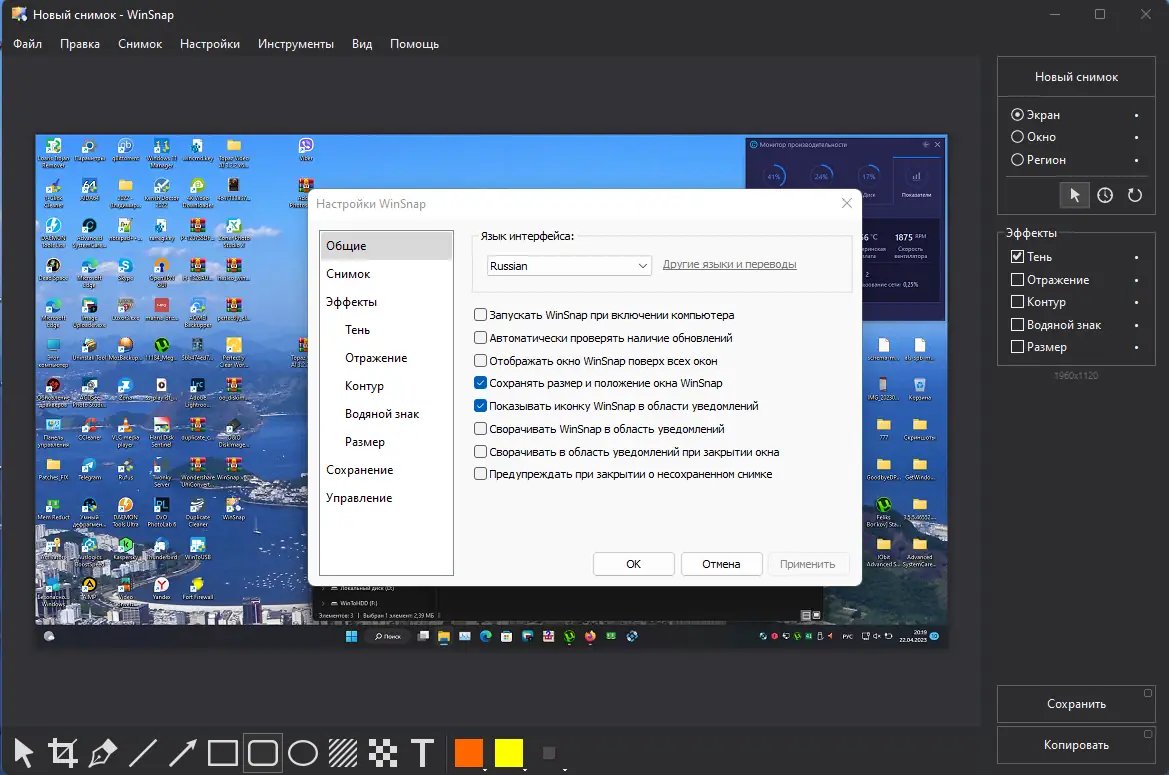The height and width of the screenshot is (775, 1169).
Task: Open the Помощь menu
Action: pos(414,44)
